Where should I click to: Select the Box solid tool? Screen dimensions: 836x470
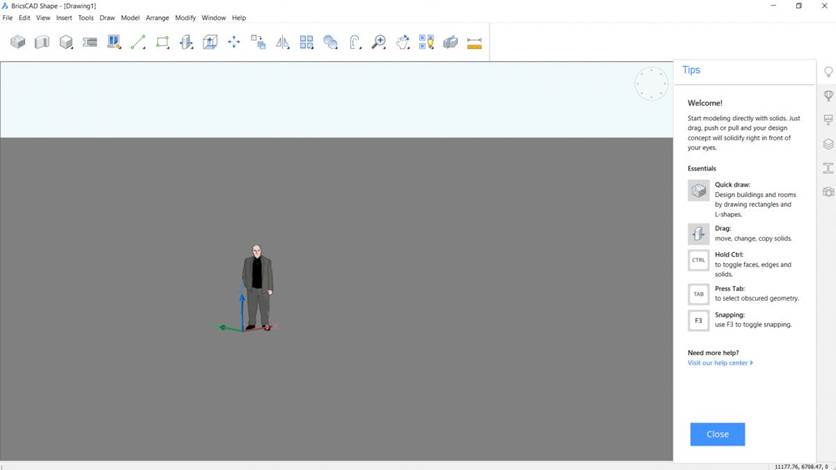[x=18, y=42]
